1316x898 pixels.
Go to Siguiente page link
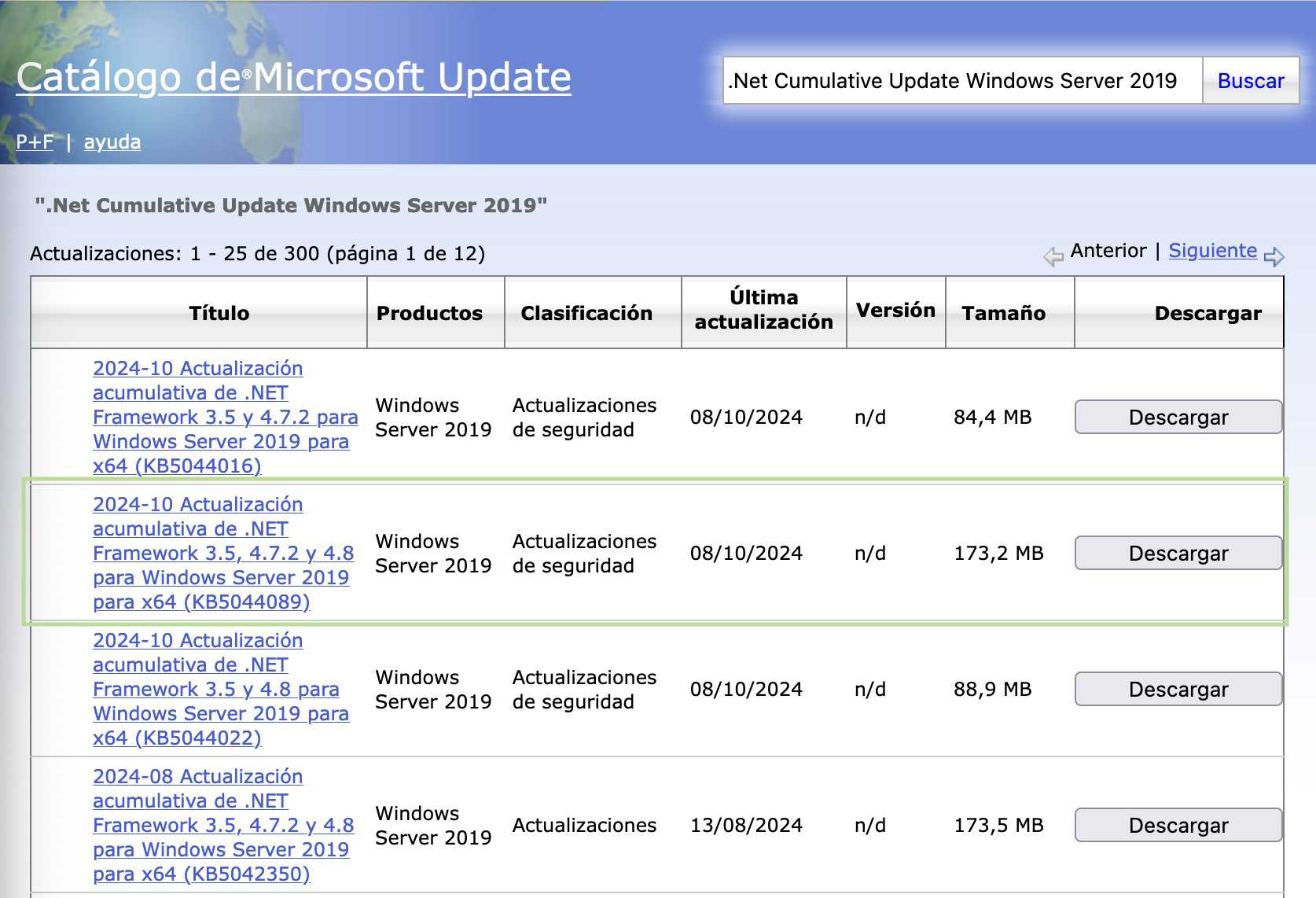click(1213, 251)
